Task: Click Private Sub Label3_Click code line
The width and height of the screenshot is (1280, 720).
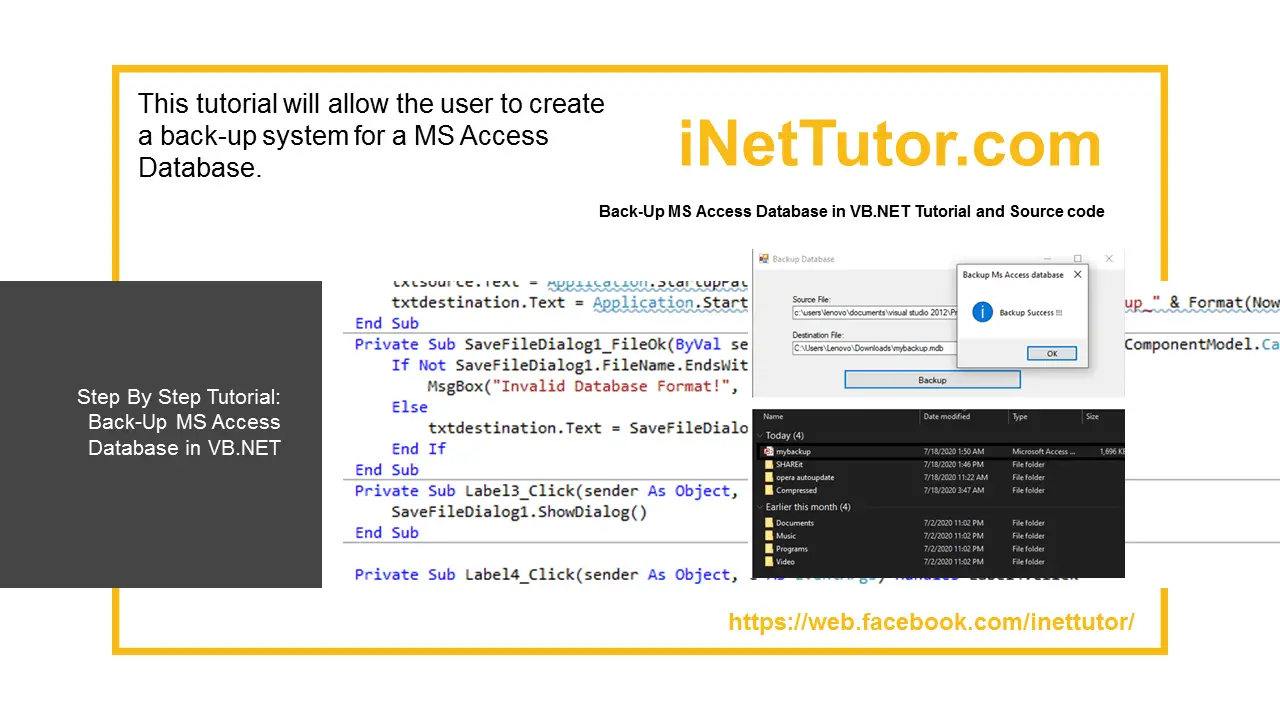Action: 546,491
